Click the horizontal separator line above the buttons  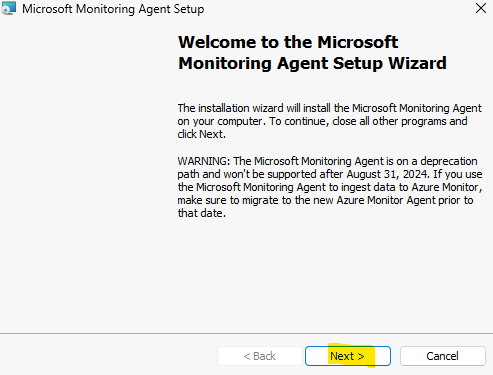(x=246, y=333)
